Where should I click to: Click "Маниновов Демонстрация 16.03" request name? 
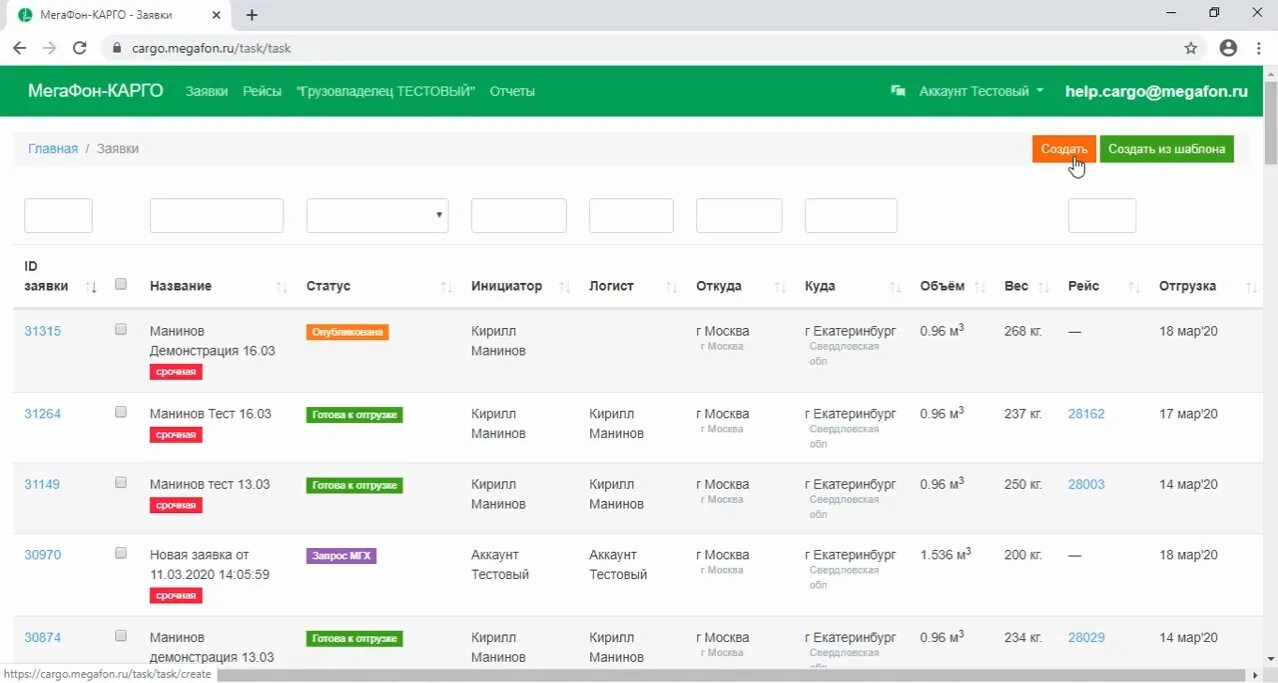(x=212, y=341)
